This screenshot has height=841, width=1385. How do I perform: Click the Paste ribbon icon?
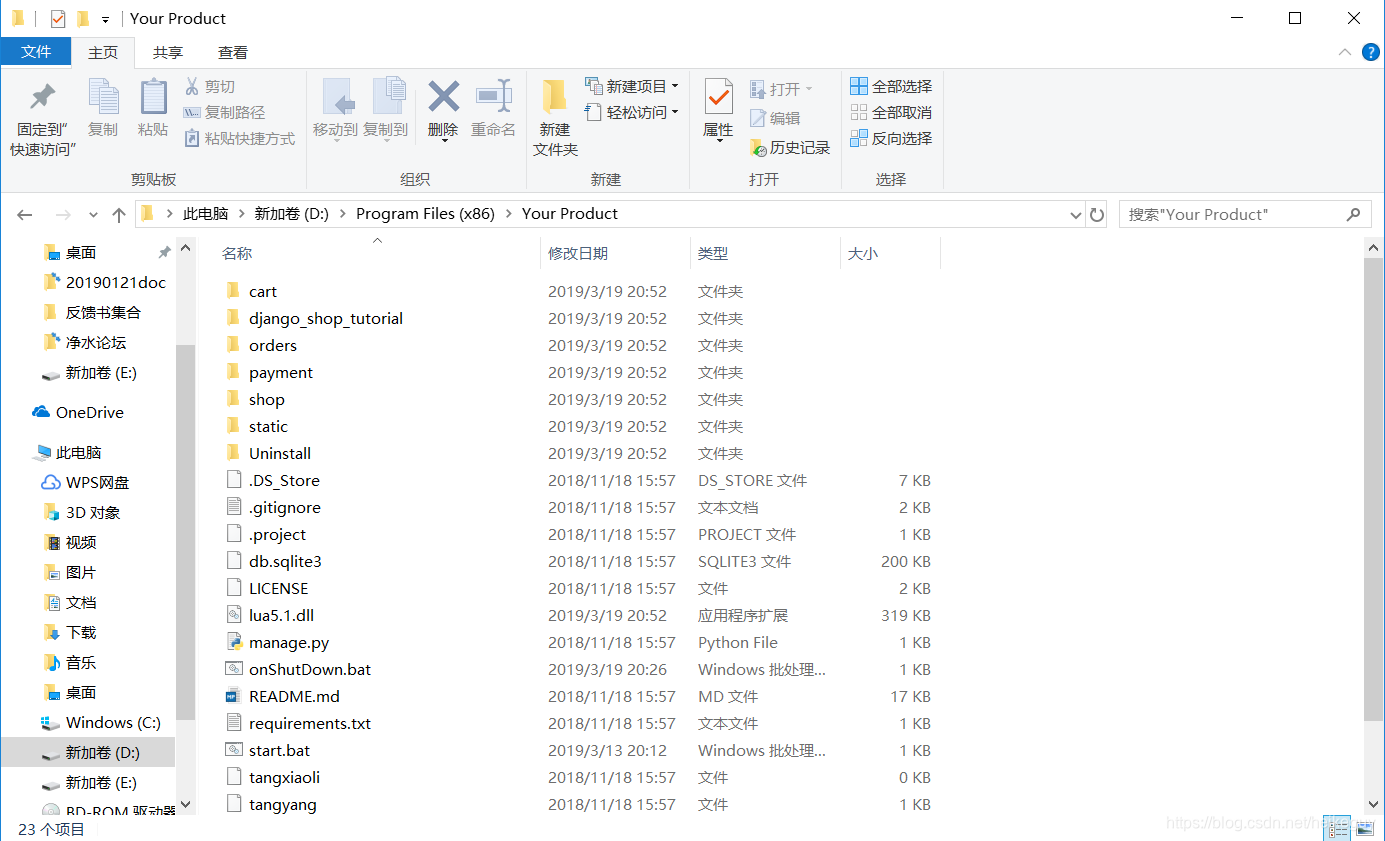click(153, 97)
